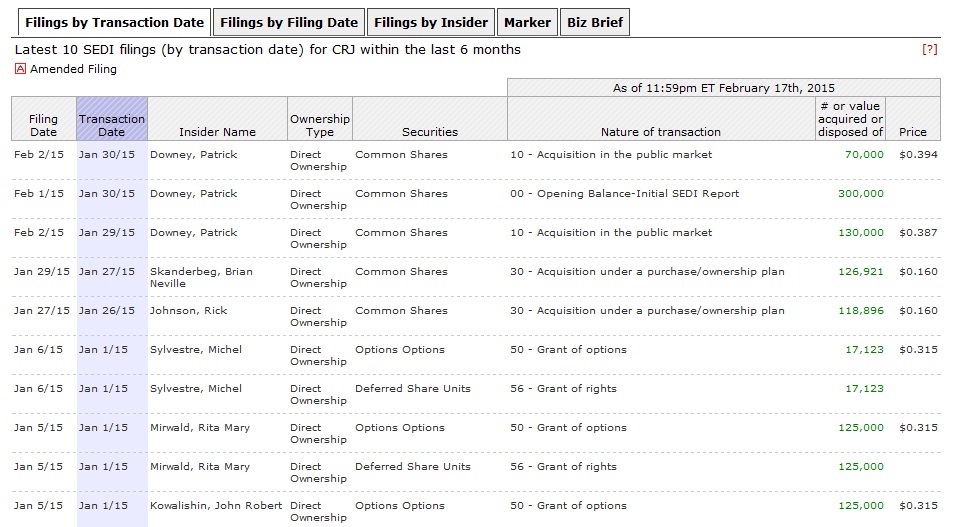Image resolution: width=971 pixels, height=527 pixels.
Task: Open the Biz Brief tab
Action: pos(594,23)
